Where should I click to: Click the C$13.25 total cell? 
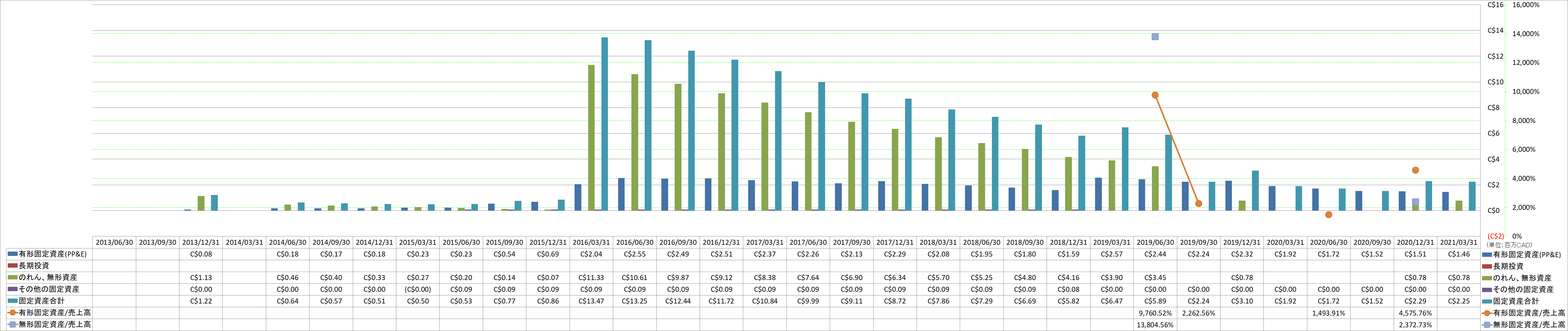[635, 301]
